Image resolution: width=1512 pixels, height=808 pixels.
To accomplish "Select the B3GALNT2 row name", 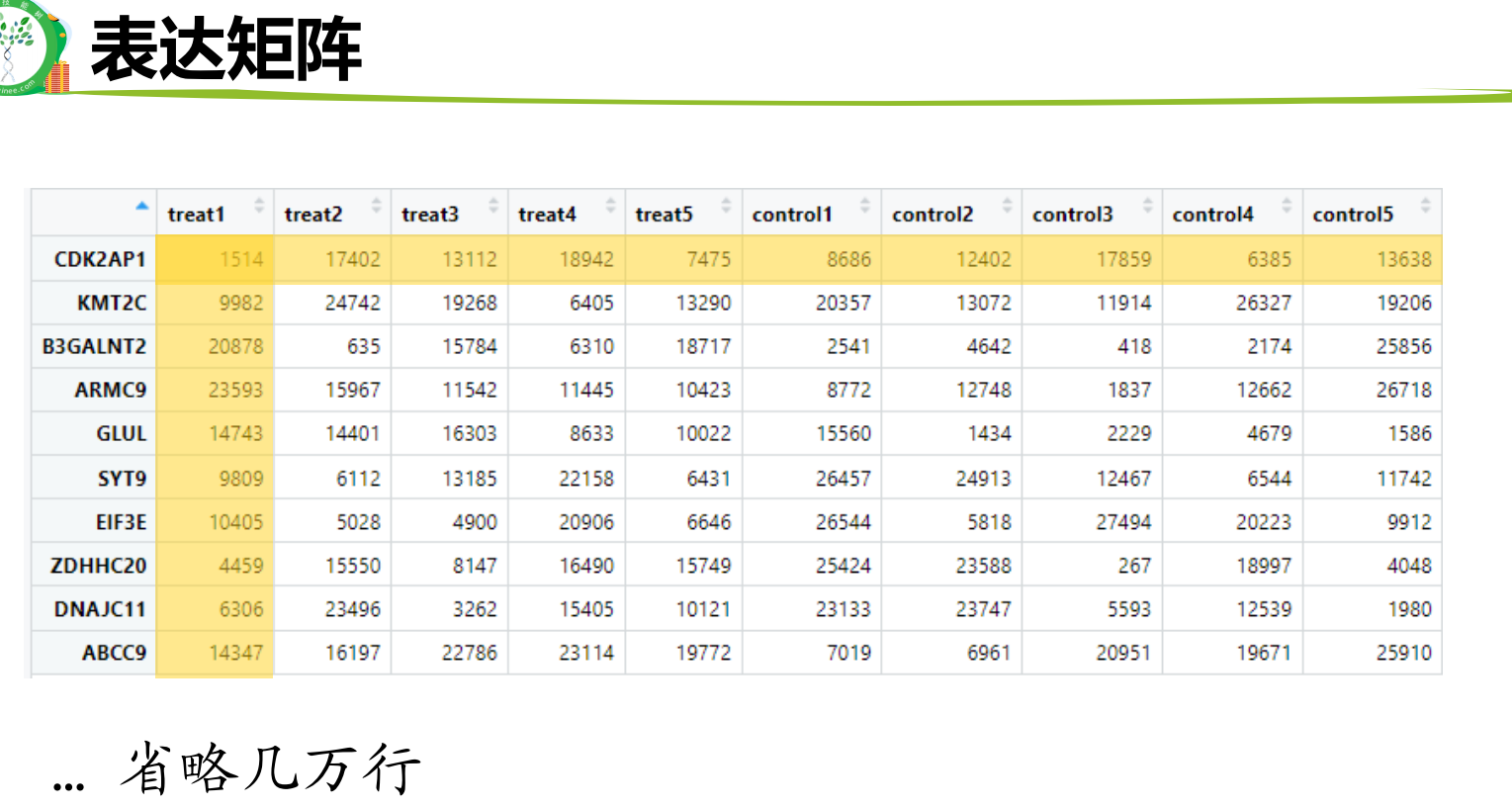I will [94, 346].
